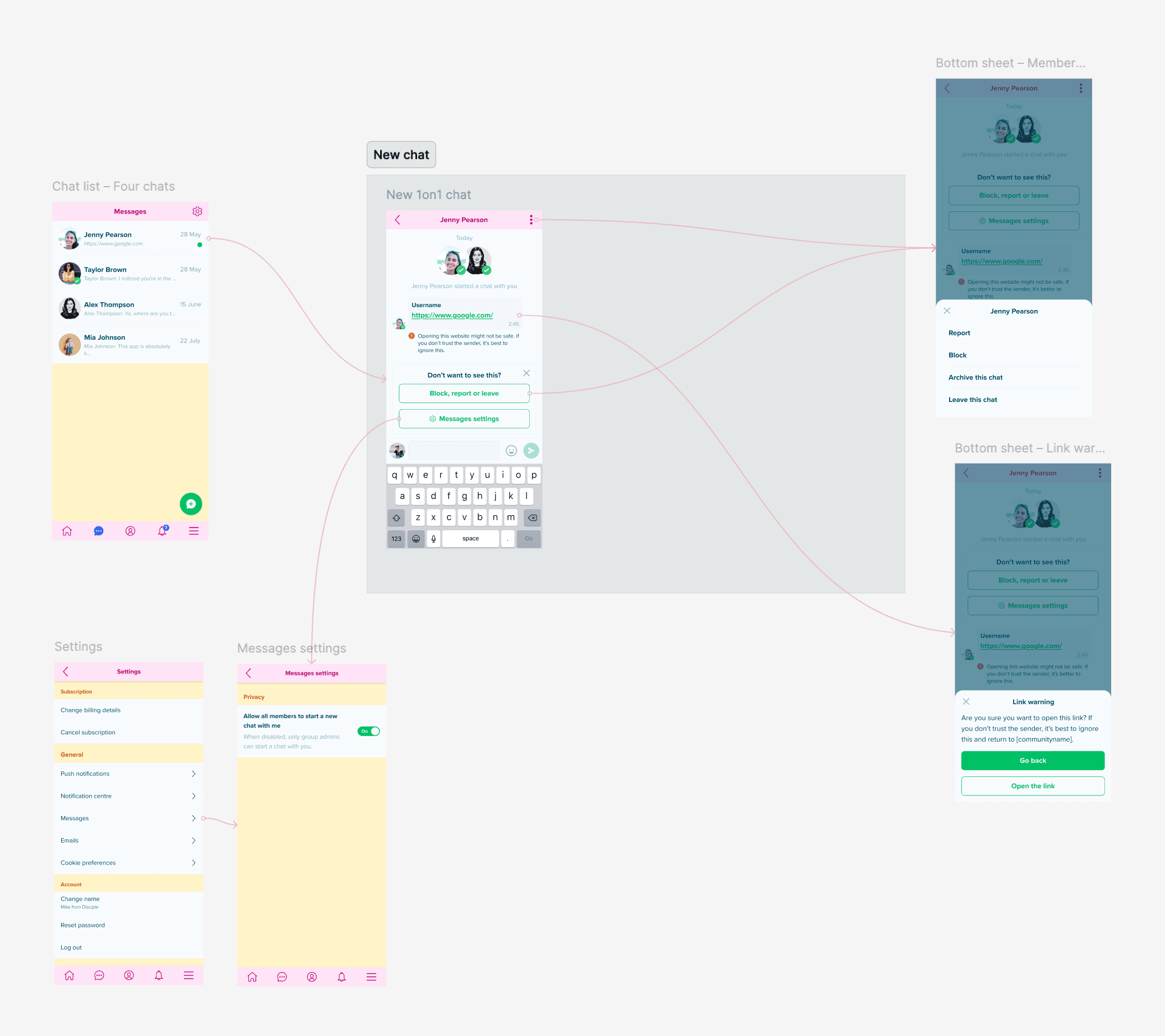Tap the green send message button
The width and height of the screenshot is (1165, 1036).
click(x=531, y=451)
